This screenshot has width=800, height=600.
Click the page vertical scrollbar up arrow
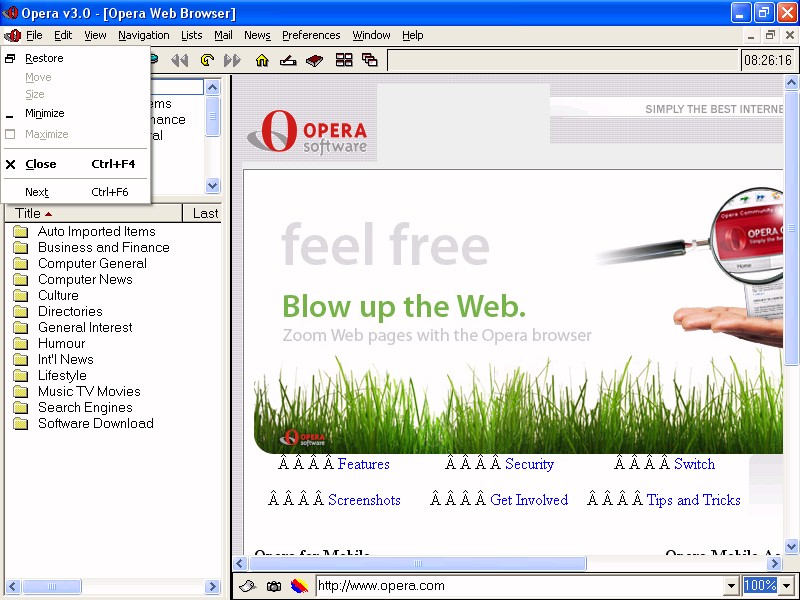pos(791,82)
